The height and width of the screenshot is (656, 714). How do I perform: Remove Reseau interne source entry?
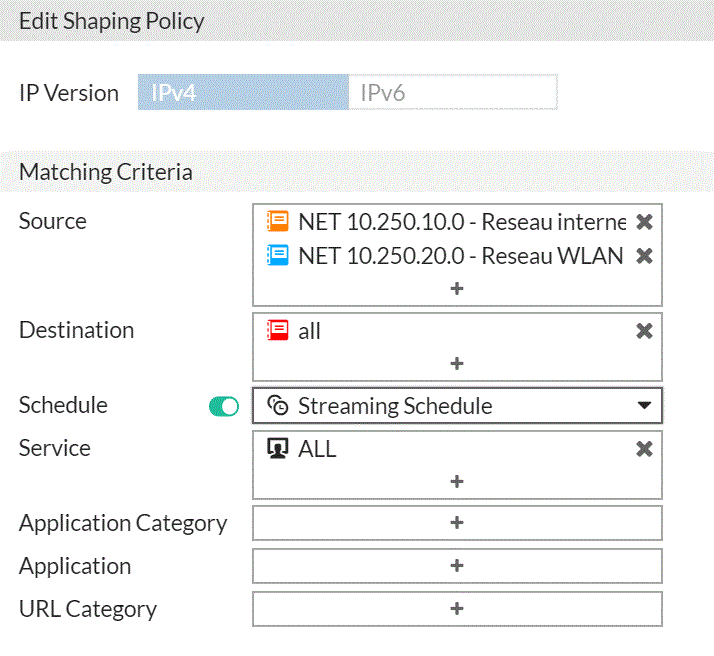coord(644,221)
